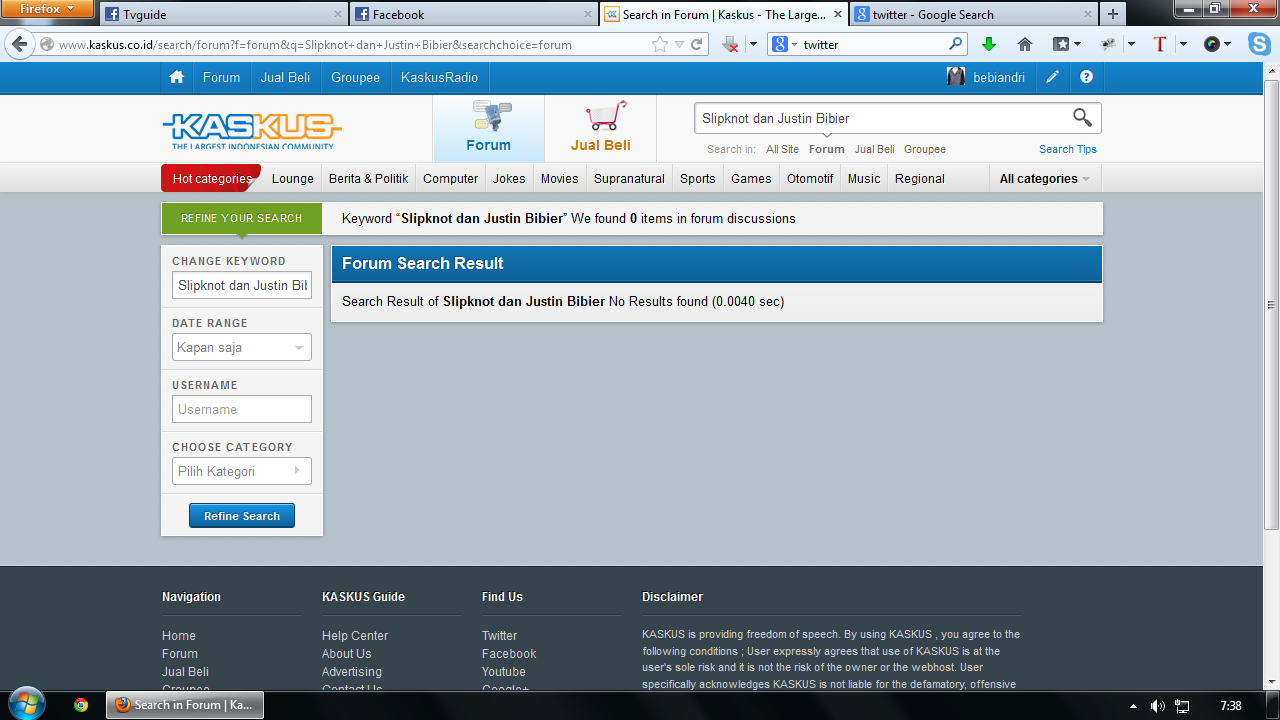Open the Search Tips link

click(1068, 149)
